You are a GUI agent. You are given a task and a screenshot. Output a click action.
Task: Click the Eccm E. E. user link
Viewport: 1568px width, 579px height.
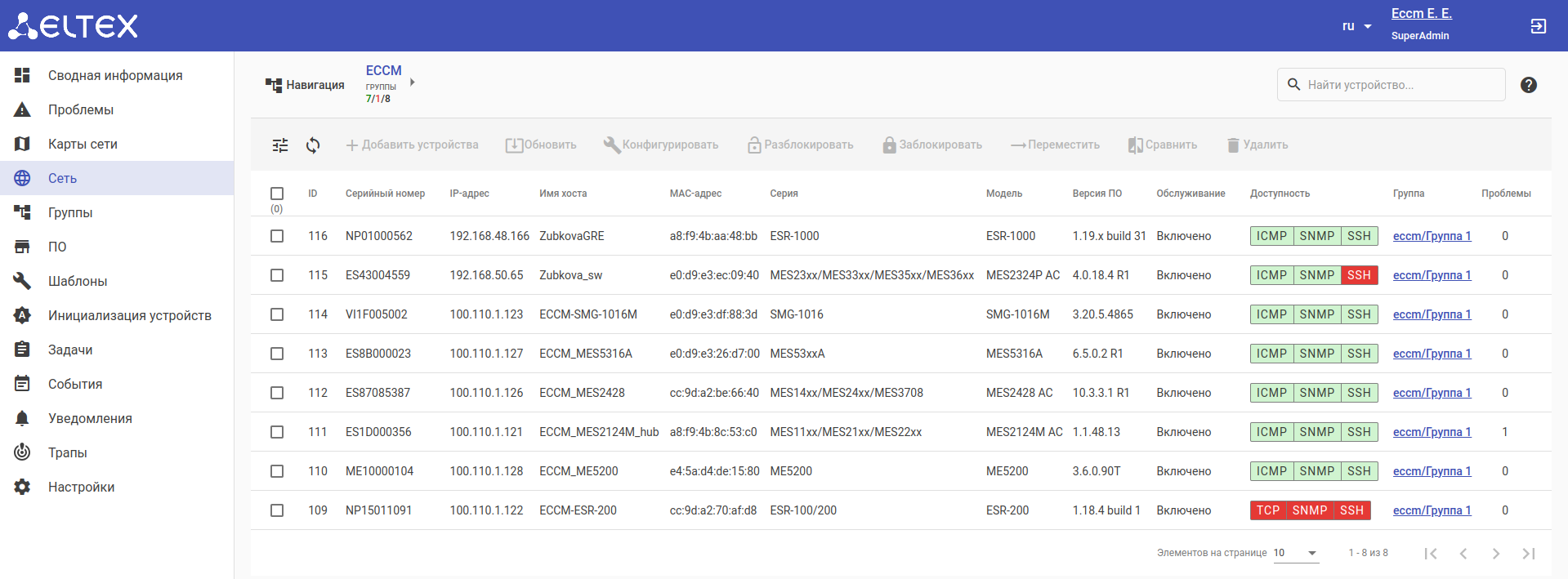click(1421, 13)
